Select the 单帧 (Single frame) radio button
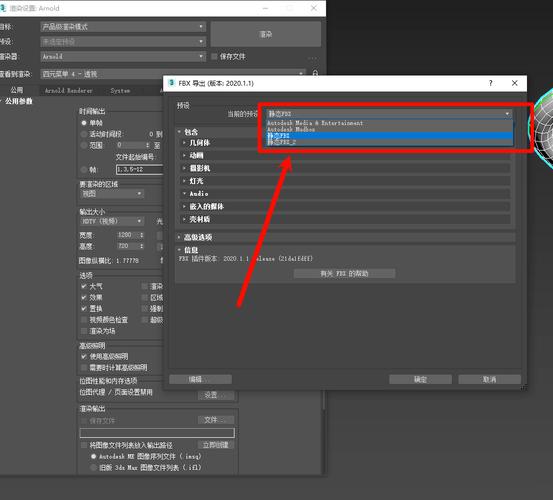This screenshot has height=500, width=553. coord(84,123)
